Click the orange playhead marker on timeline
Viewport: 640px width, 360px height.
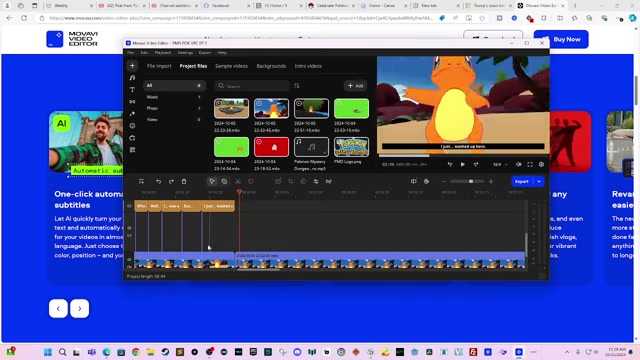click(x=240, y=192)
